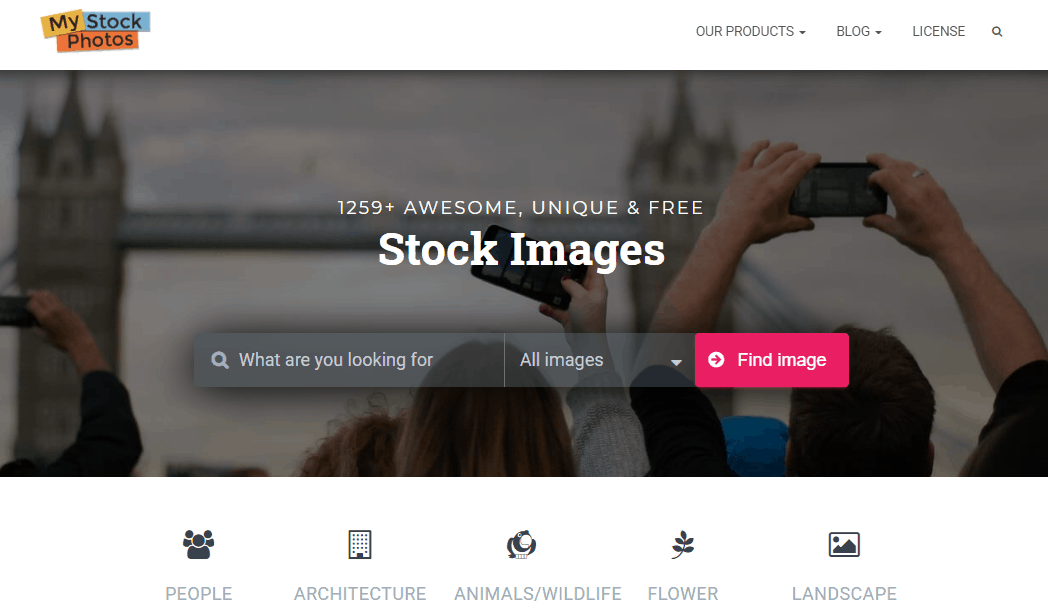1048x612 pixels.
Task: Click the magnifier icon in search box
Action: tap(220, 360)
